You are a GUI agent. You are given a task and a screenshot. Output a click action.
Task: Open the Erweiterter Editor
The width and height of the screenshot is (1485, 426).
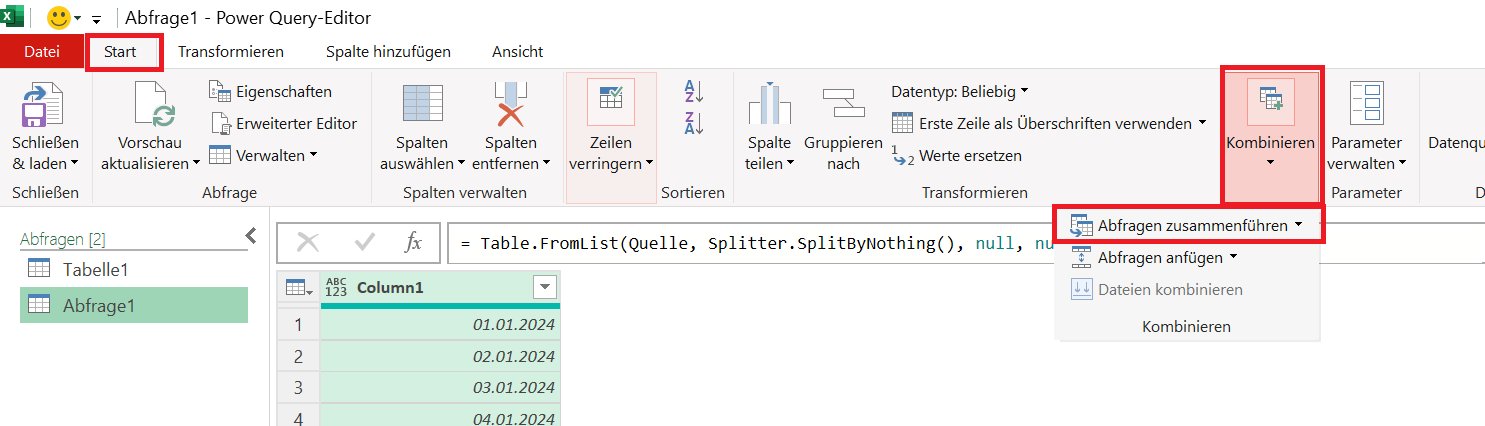click(283, 123)
